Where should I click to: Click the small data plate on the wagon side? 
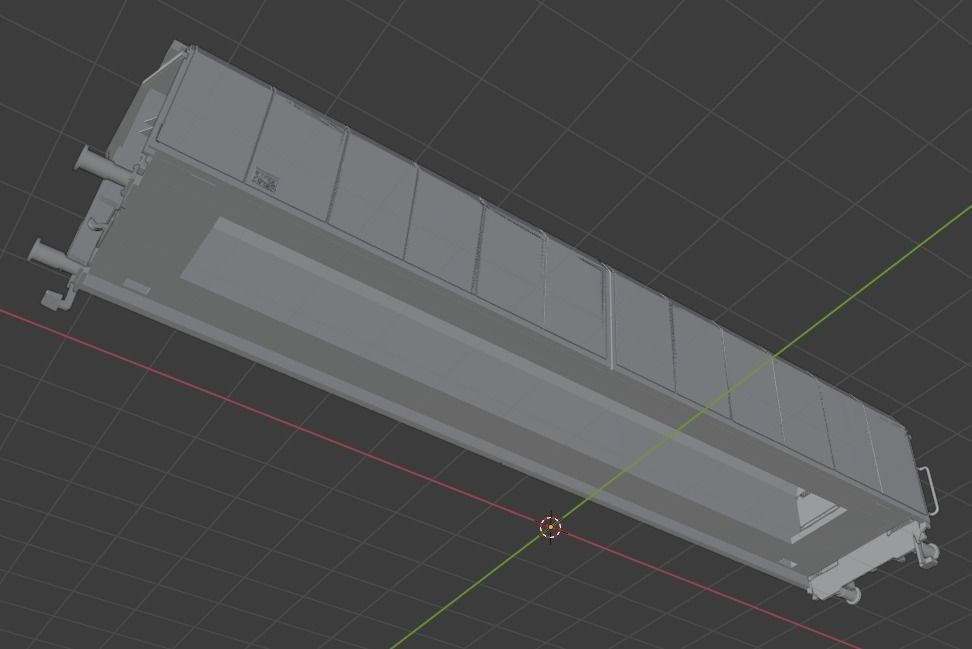pos(265,180)
